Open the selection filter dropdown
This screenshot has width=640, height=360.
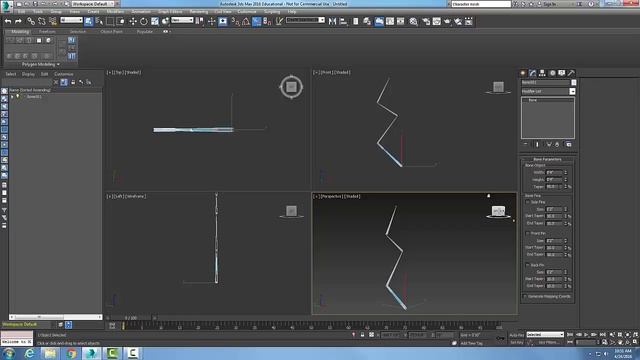coord(71,20)
